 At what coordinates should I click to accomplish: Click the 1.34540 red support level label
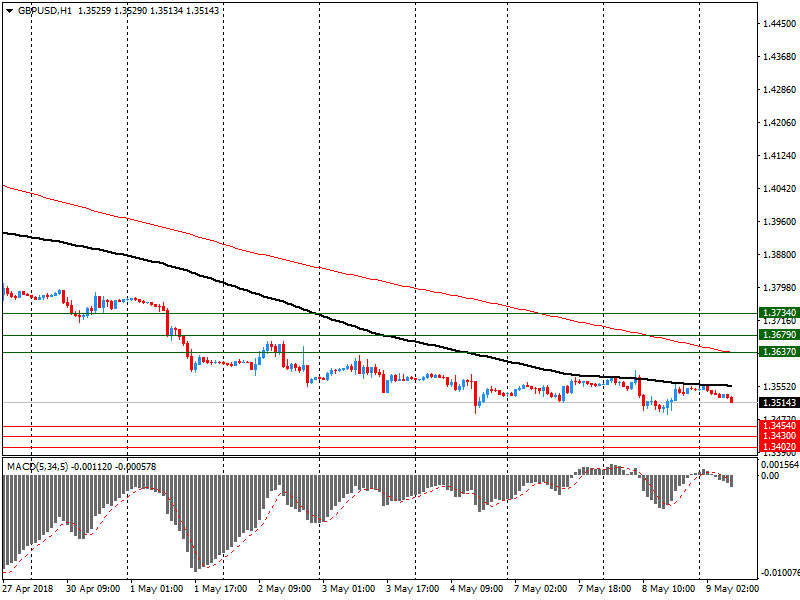(779, 426)
